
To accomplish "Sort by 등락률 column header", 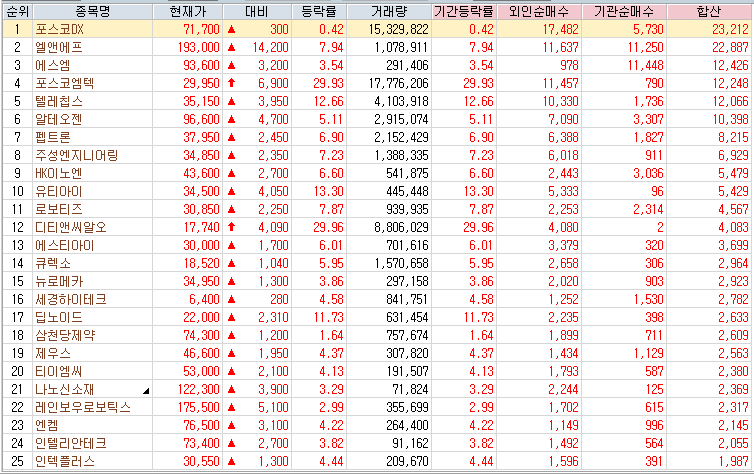I will point(319,11).
